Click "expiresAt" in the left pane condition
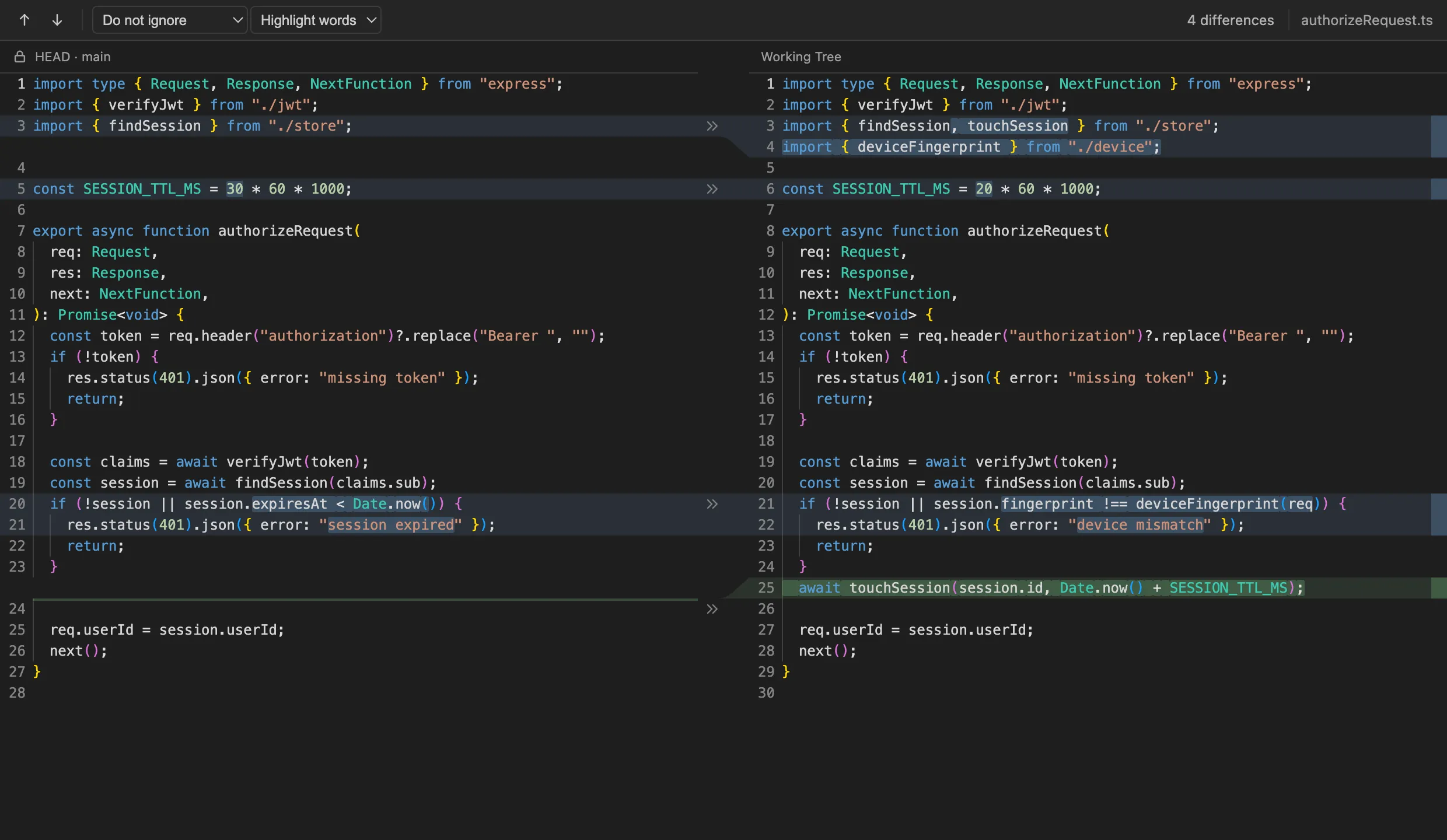 (x=289, y=504)
